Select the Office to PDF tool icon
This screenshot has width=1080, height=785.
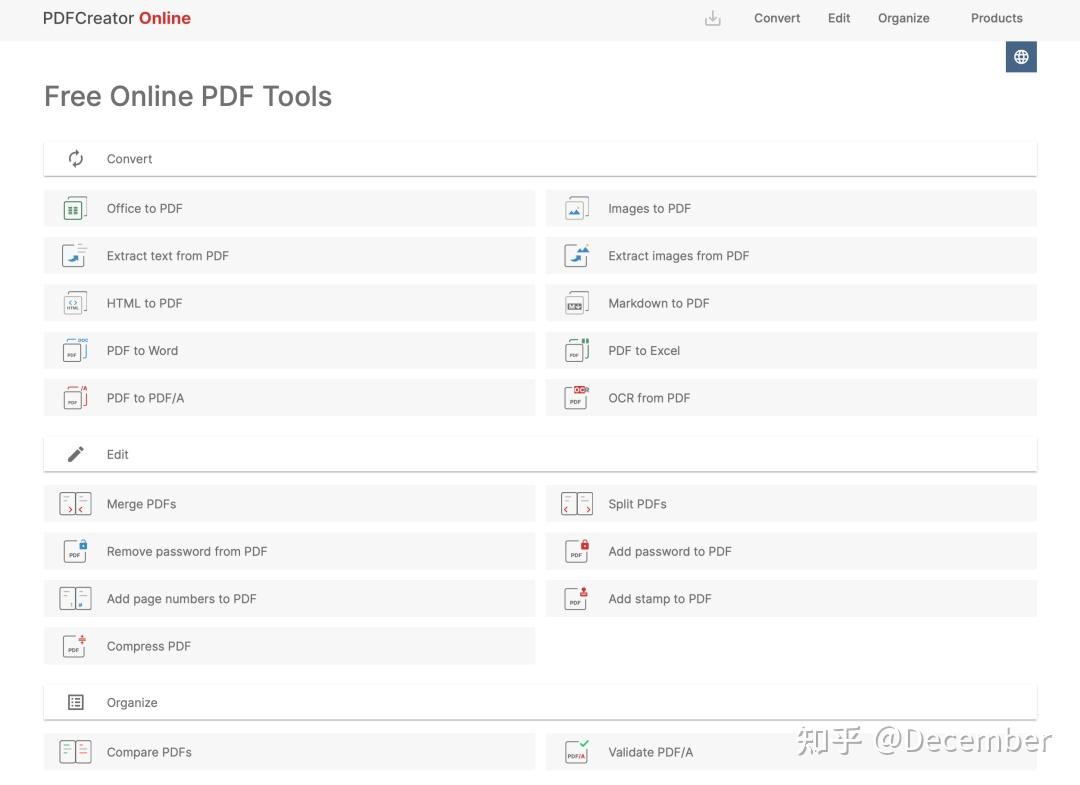[75, 208]
